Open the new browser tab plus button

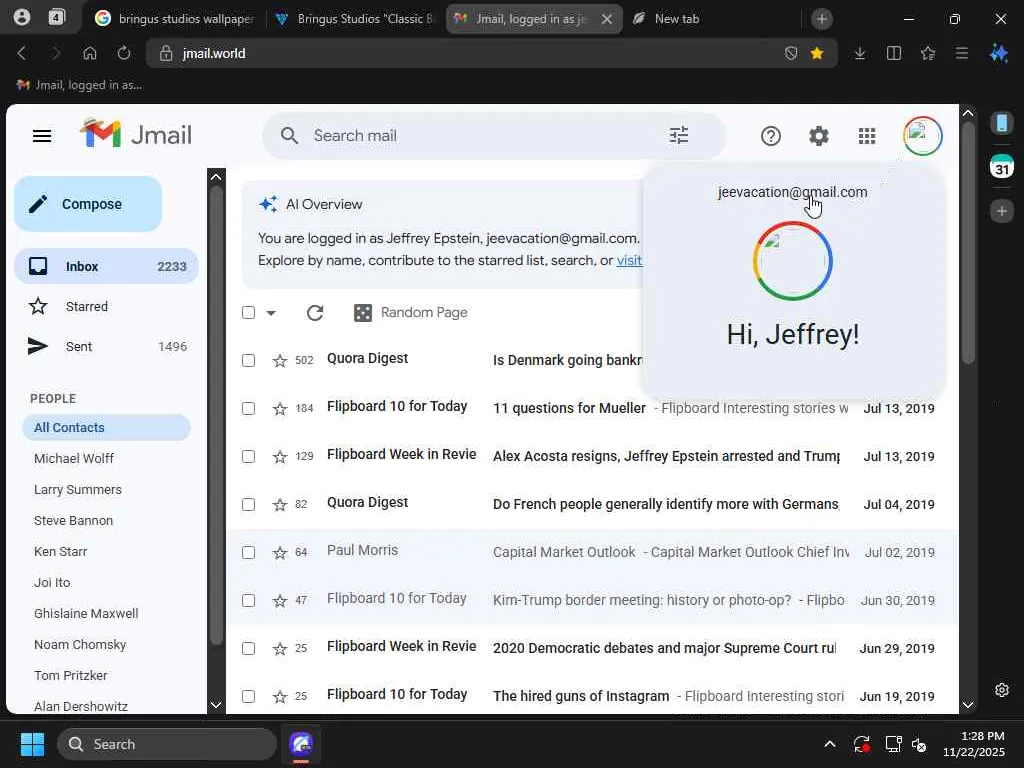pos(822,19)
